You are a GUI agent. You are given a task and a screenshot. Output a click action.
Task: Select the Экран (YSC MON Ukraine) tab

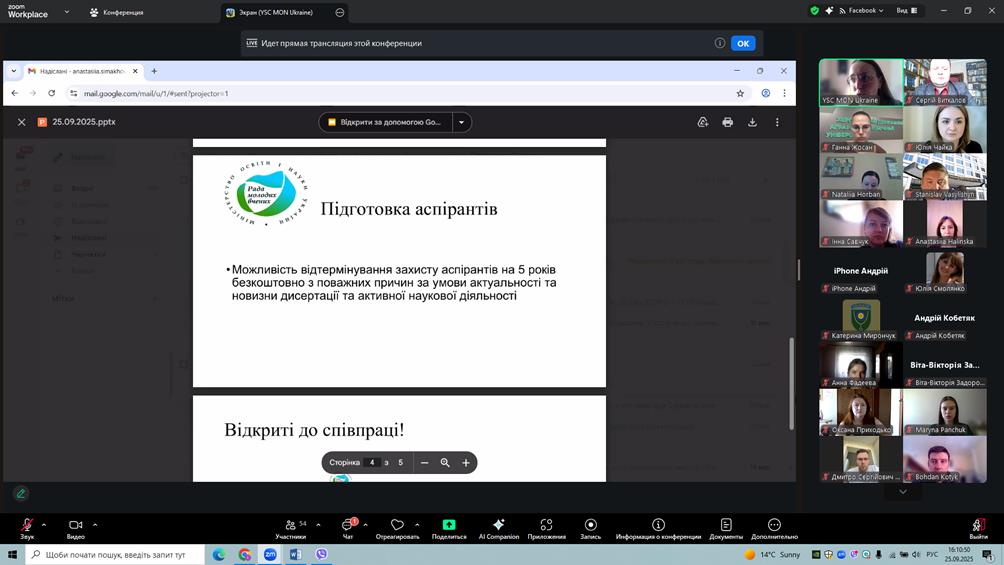tap(270, 13)
